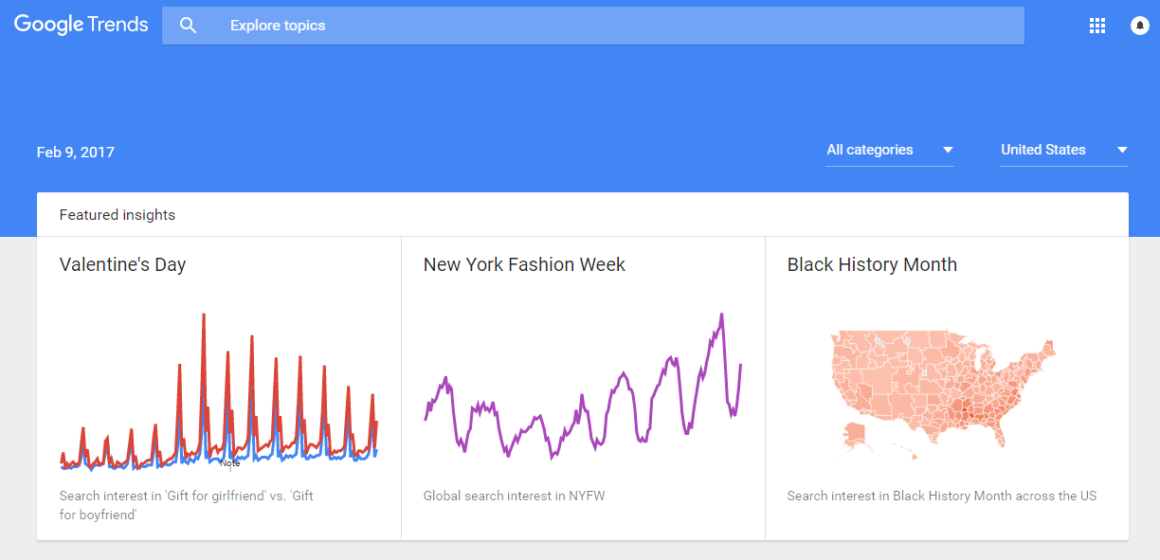Click the purple NYFW line chart

click(x=583, y=386)
